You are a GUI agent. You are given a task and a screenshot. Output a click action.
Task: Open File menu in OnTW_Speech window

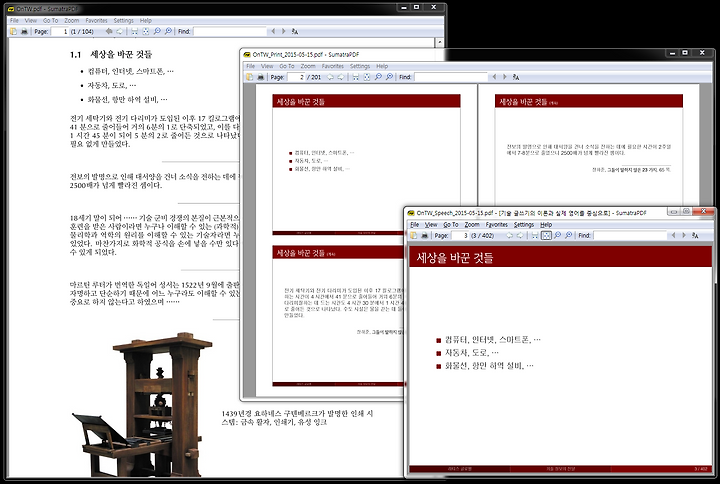click(x=415, y=225)
